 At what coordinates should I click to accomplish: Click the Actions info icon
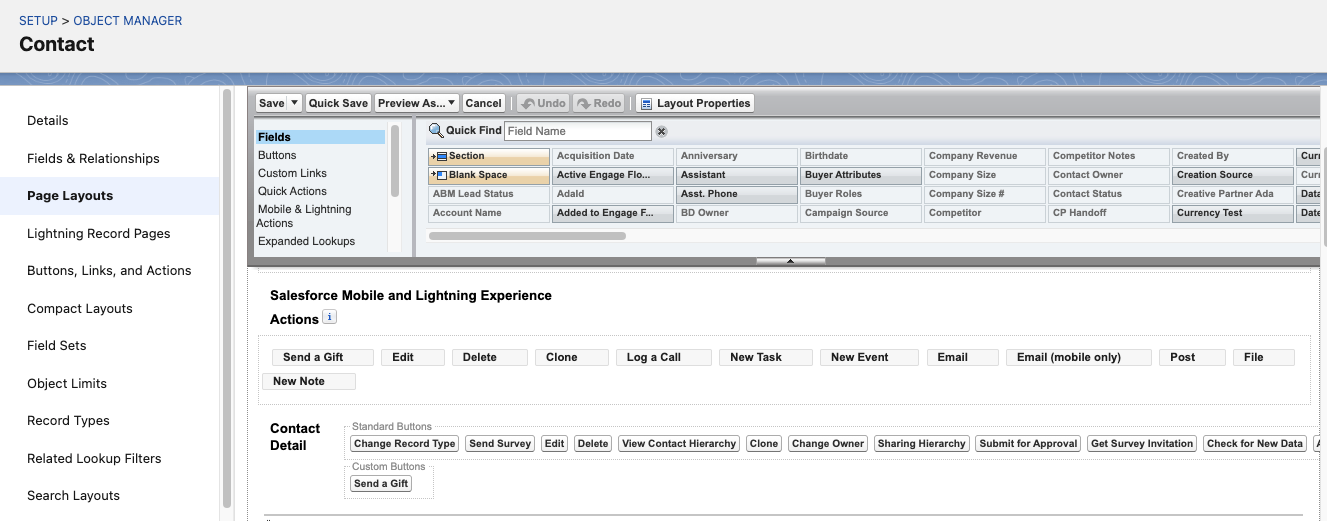pos(330,317)
